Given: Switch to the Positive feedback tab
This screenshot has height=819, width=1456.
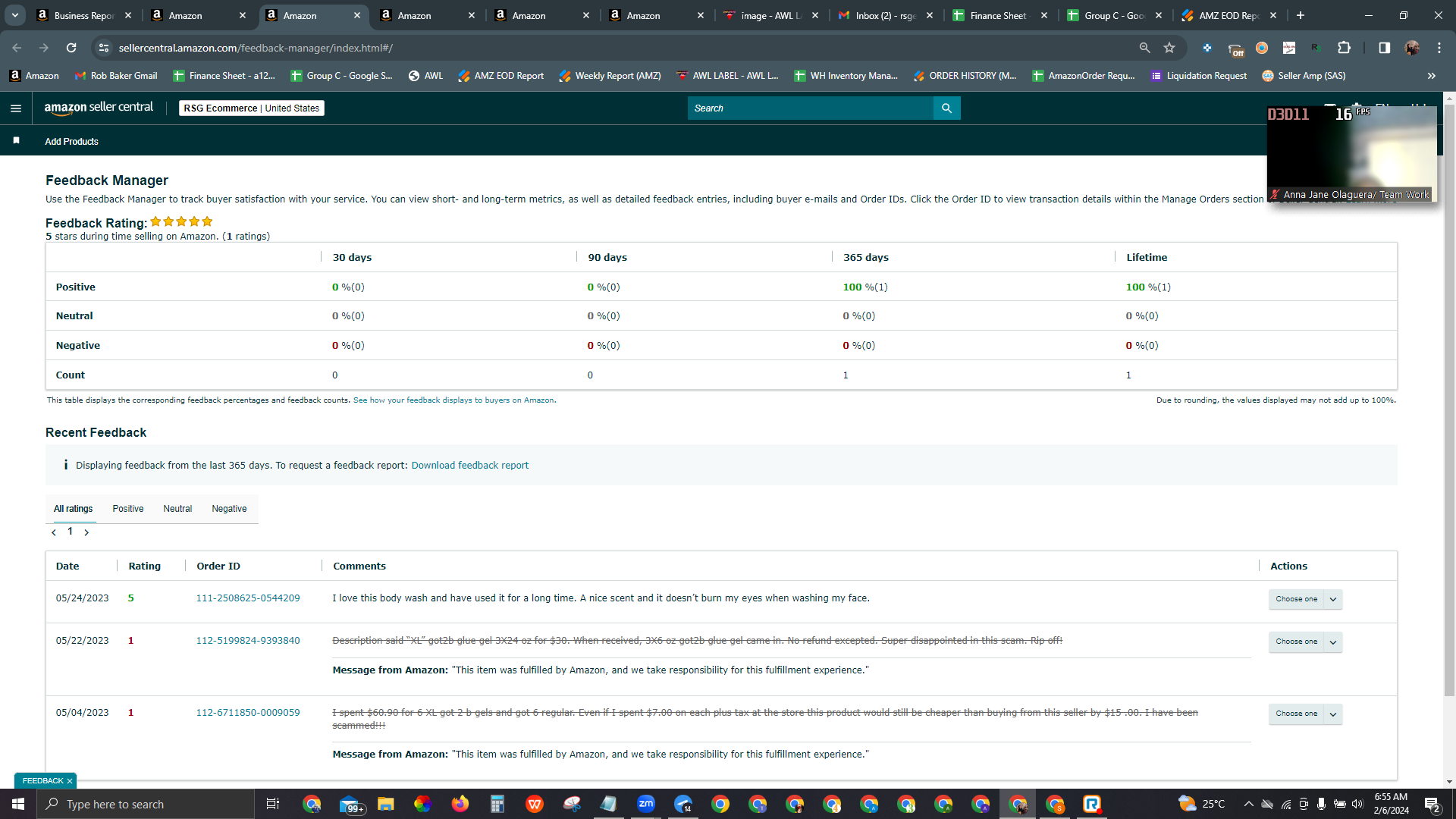Looking at the screenshot, I should (x=128, y=509).
